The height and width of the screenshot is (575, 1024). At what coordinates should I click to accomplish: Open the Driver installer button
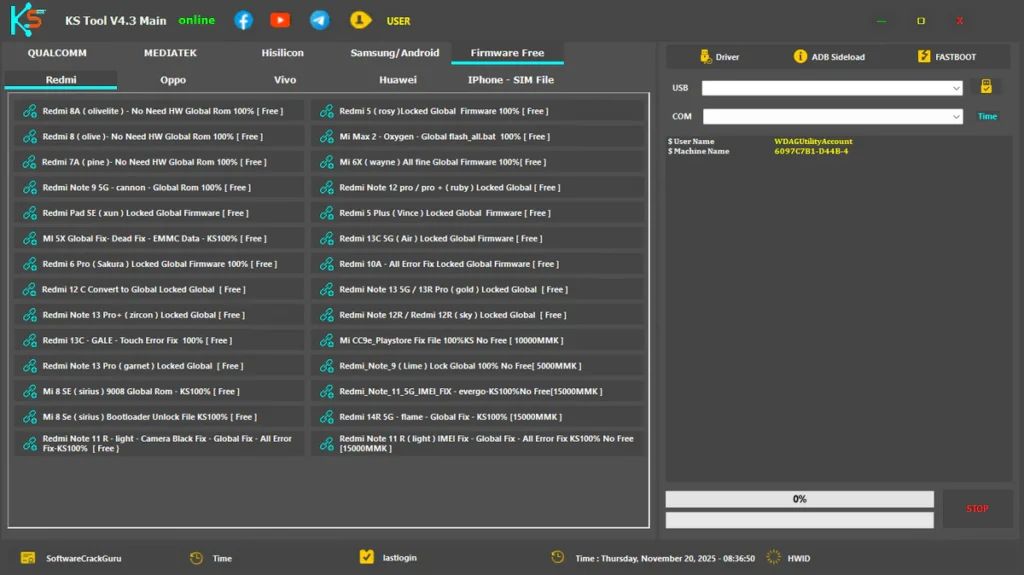[x=719, y=57]
